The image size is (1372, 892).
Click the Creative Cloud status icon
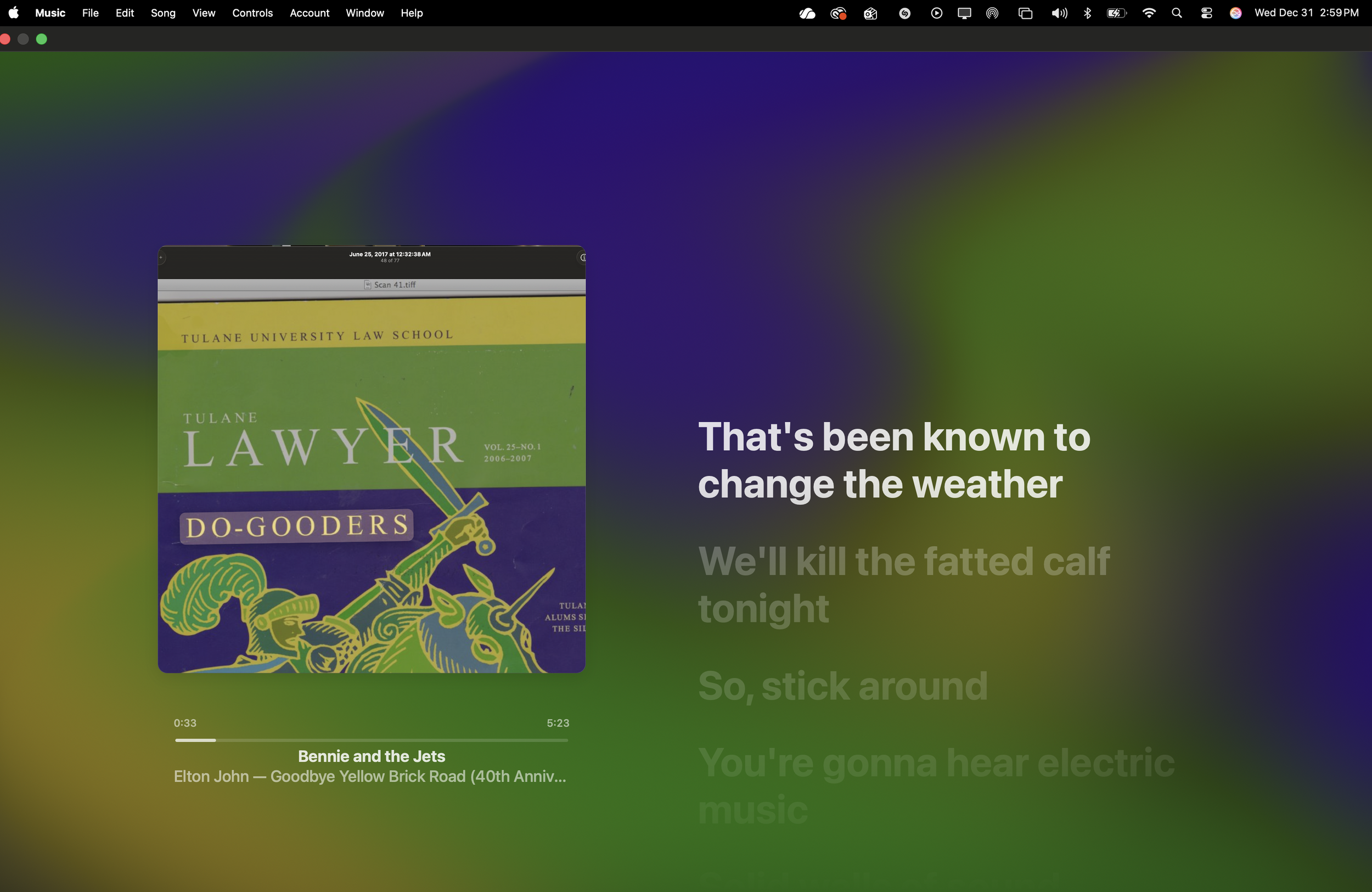tap(837, 13)
